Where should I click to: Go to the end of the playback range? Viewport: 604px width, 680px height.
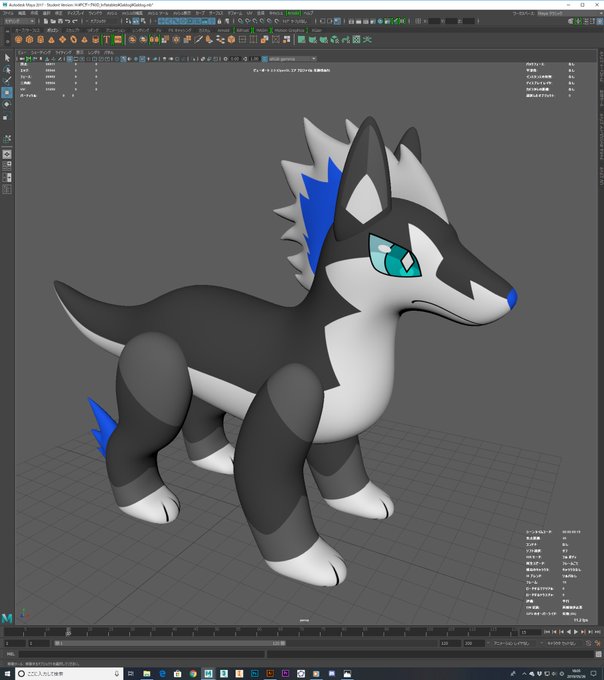tap(597, 632)
